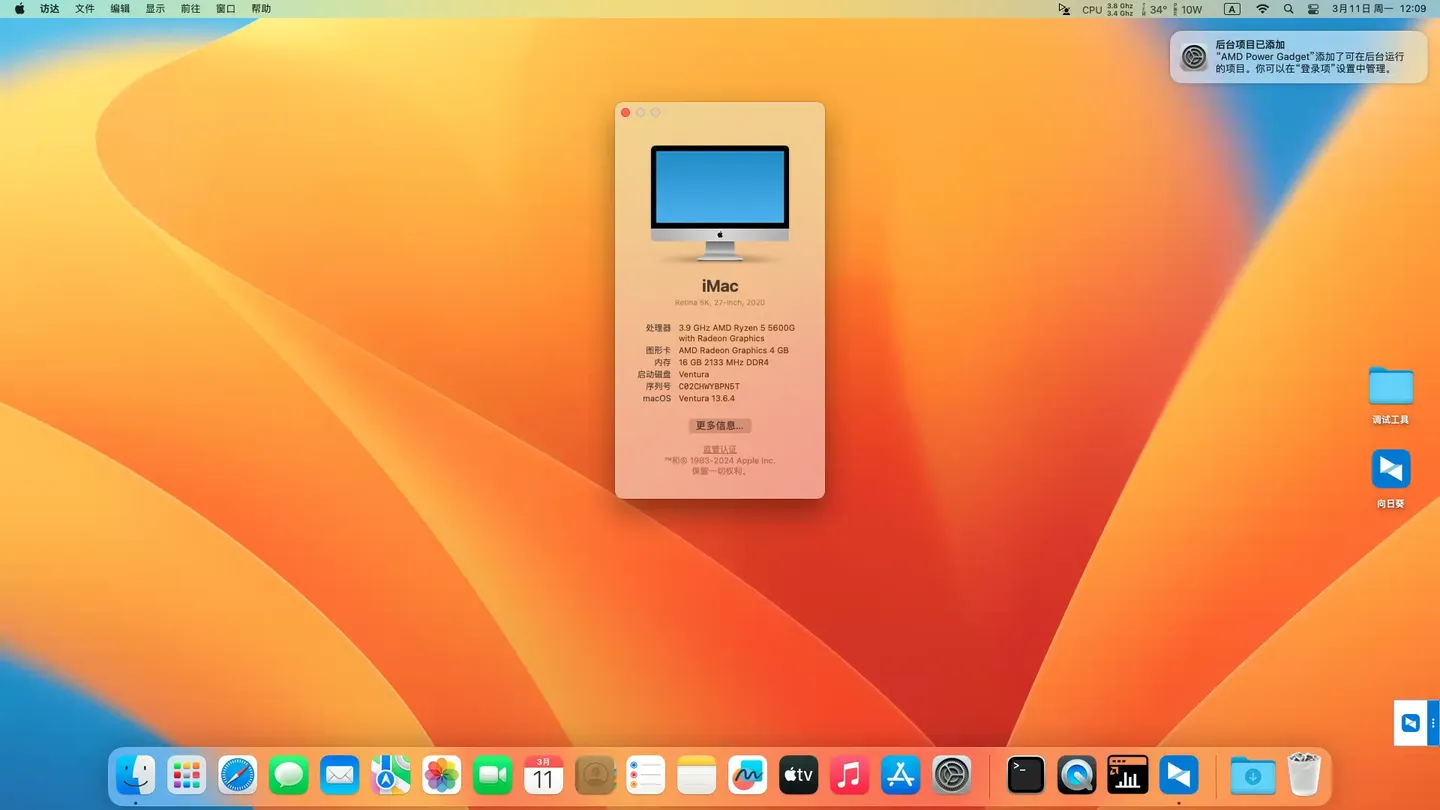Launch Safari from the Dock
Screen dimensions: 1440x810
coord(237,775)
